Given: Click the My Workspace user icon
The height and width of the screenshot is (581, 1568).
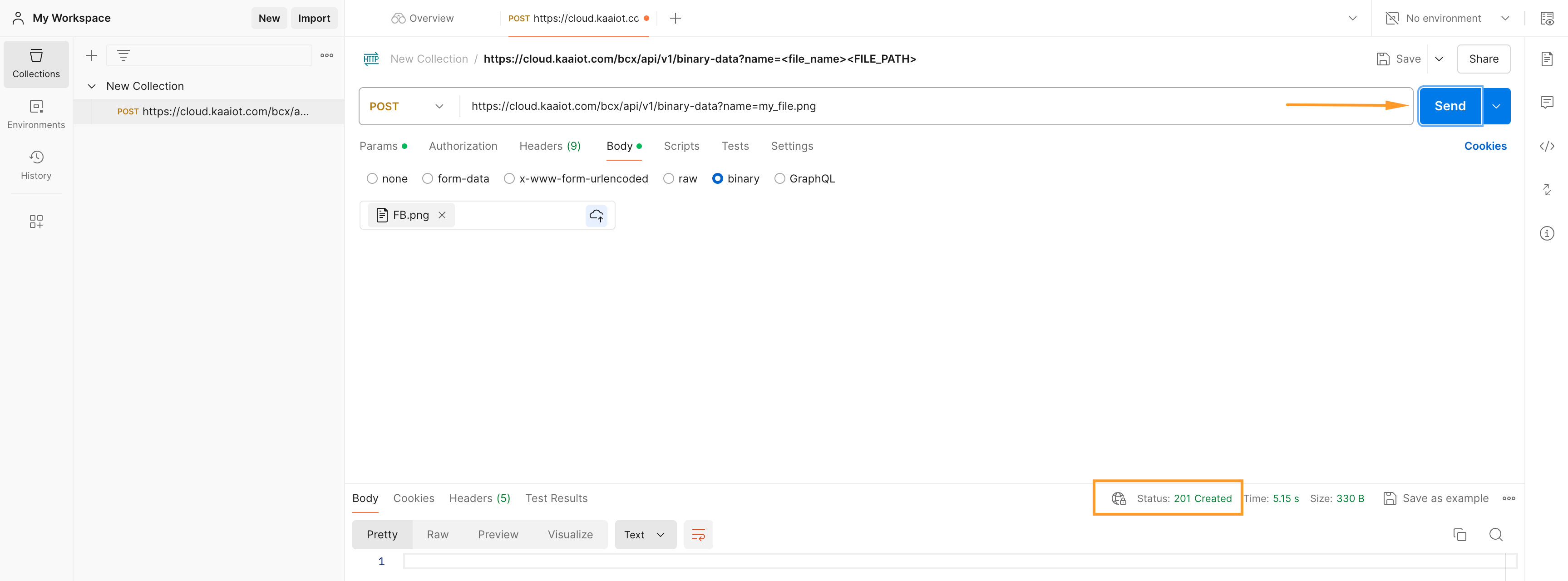Looking at the screenshot, I should click(18, 18).
